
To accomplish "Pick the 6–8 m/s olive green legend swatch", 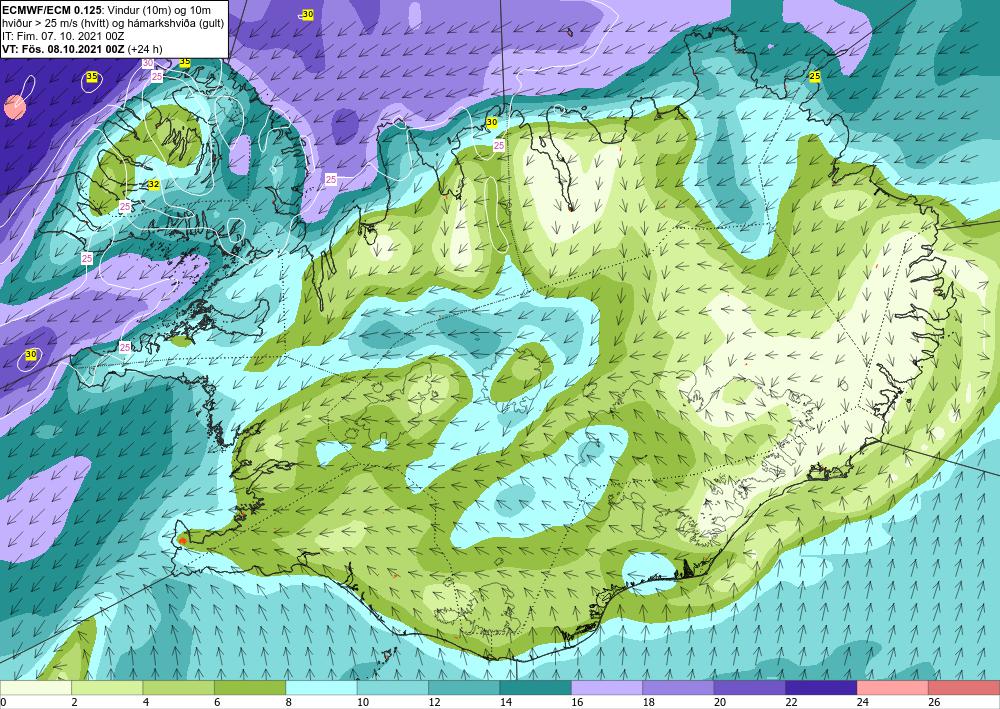I will [250, 688].
